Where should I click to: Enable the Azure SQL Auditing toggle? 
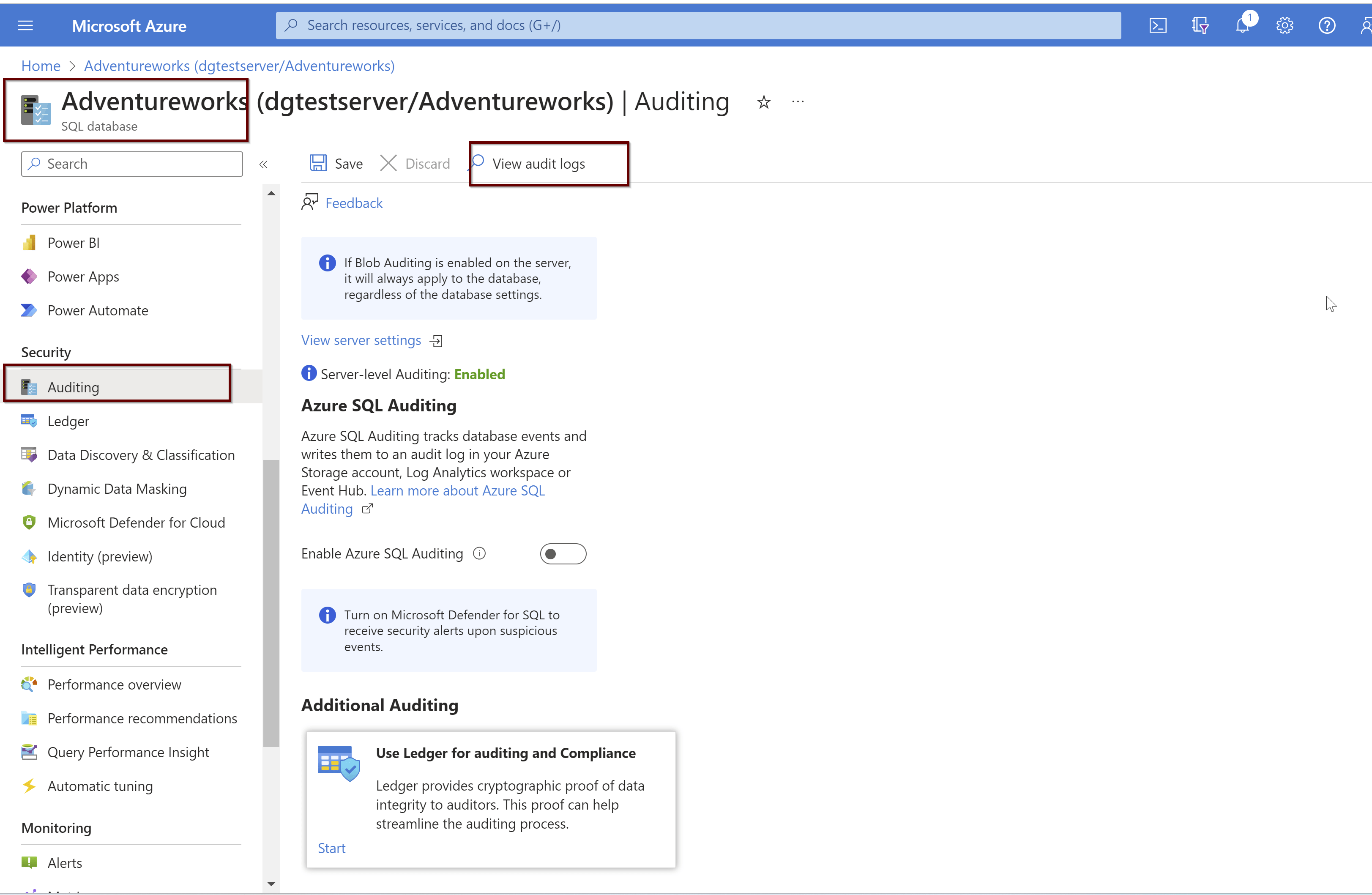[563, 553]
